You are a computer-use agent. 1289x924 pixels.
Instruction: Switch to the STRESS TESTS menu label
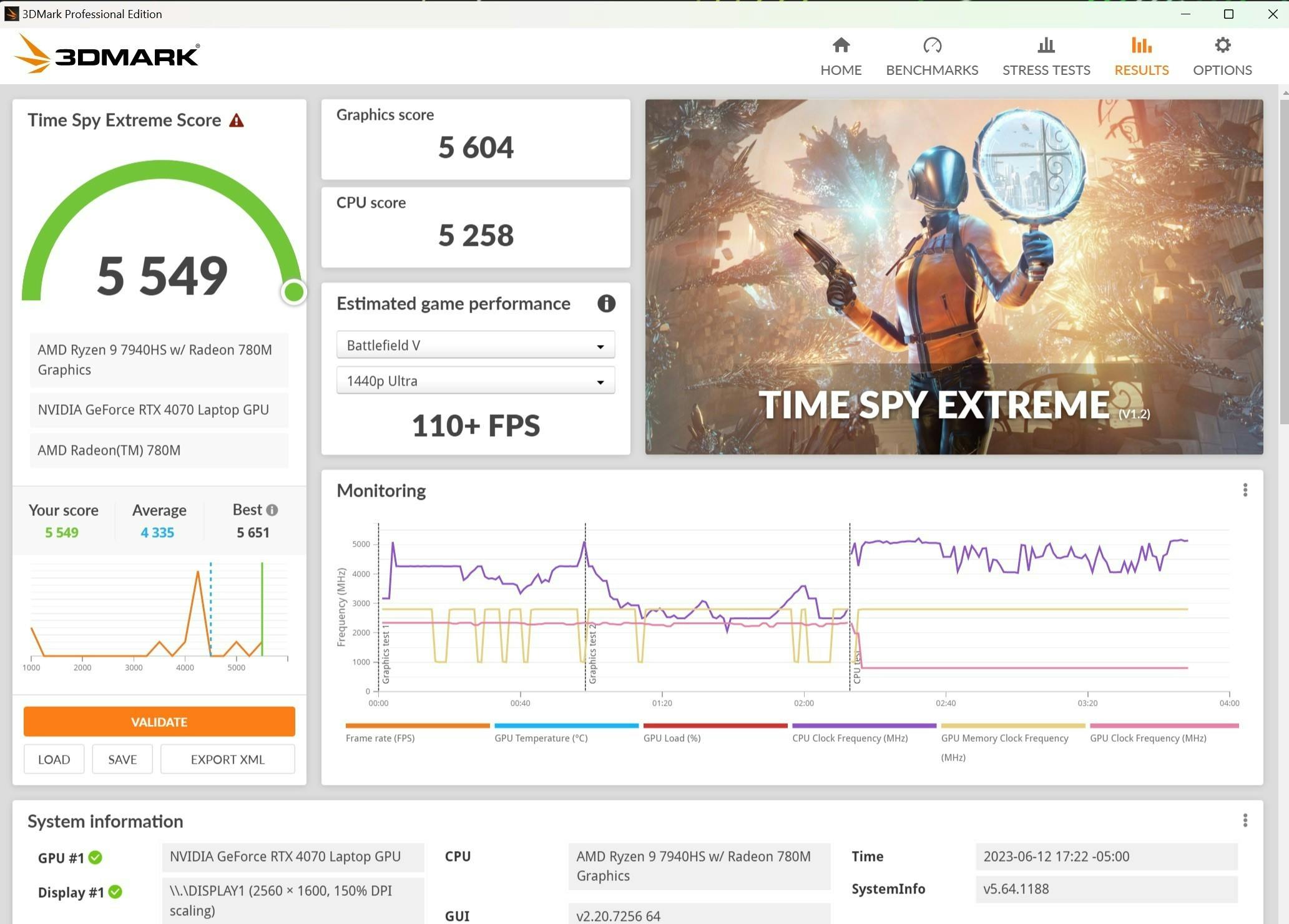1046,70
